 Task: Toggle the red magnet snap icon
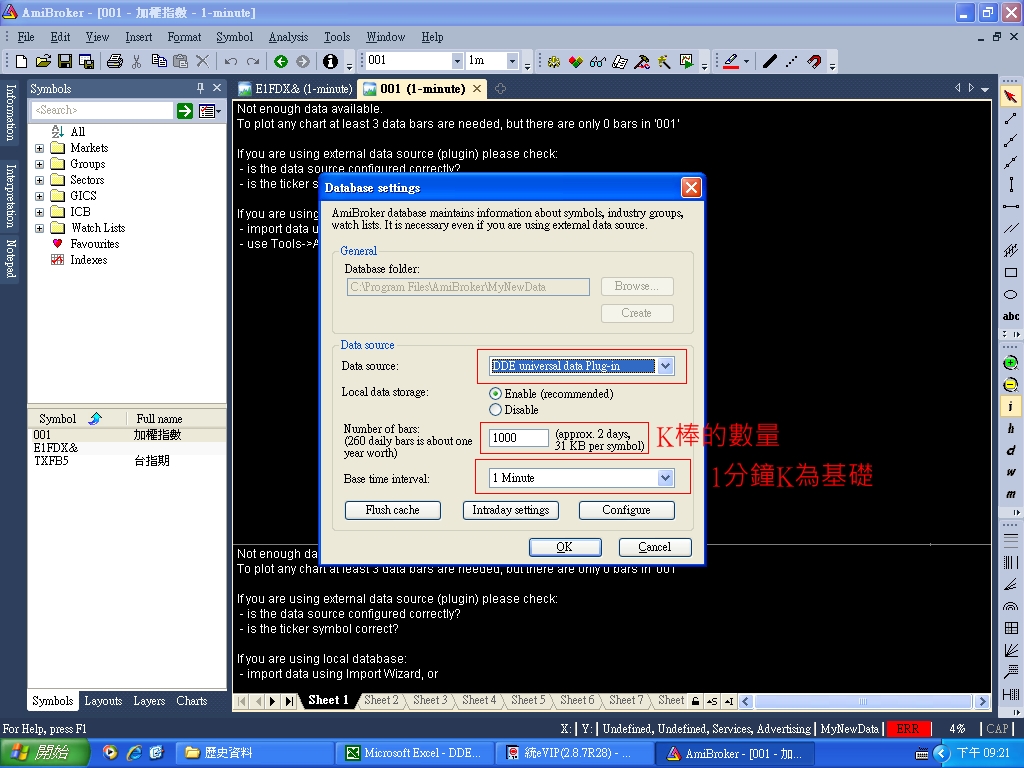coord(814,61)
